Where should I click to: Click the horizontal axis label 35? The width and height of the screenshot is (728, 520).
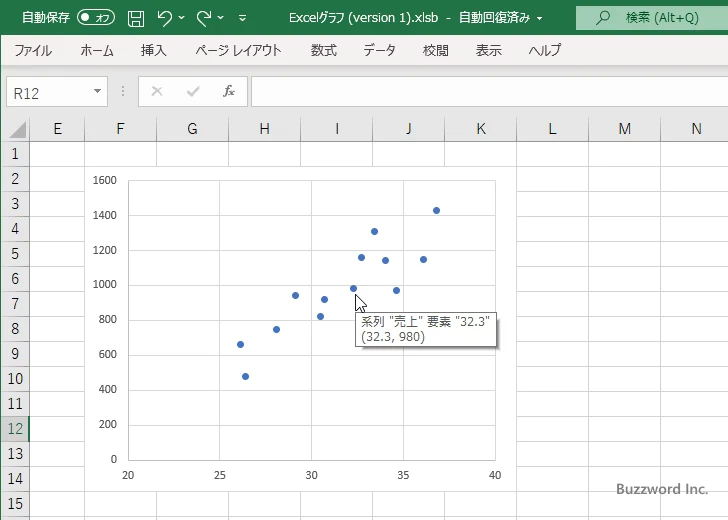point(403,475)
